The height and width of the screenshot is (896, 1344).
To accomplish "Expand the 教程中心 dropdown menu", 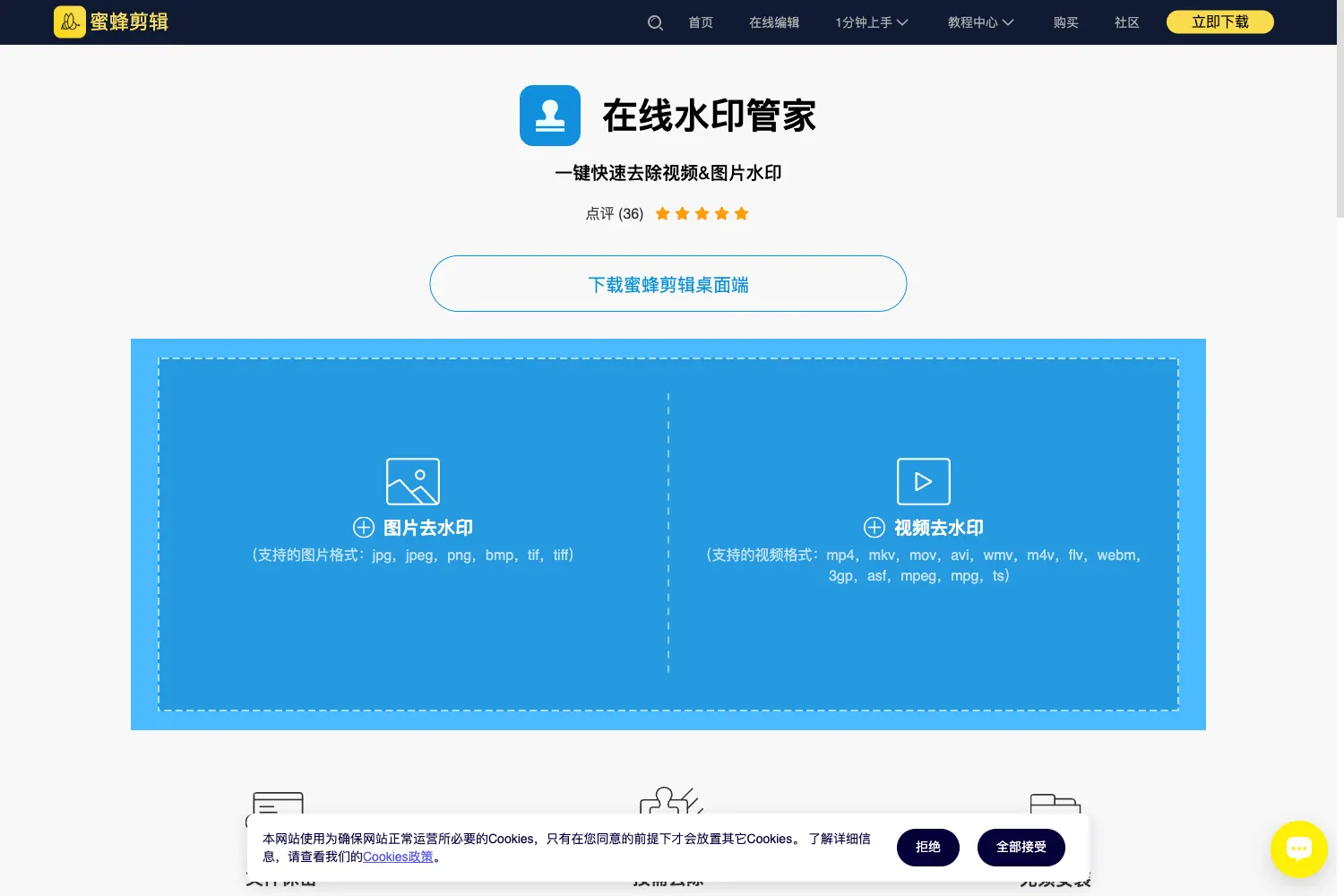I will pos(981,22).
